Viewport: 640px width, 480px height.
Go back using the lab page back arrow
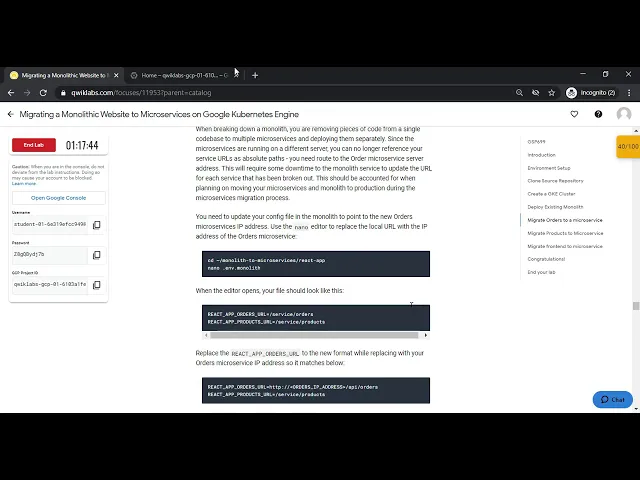(x=11, y=114)
